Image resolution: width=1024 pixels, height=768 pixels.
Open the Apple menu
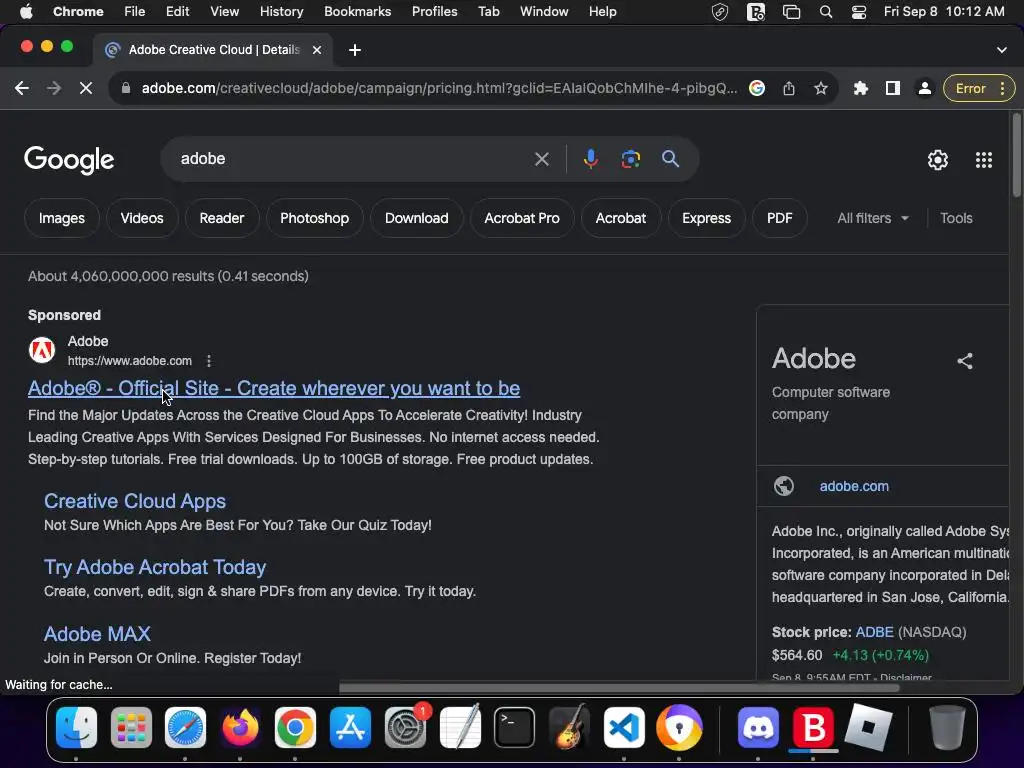click(x=26, y=12)
